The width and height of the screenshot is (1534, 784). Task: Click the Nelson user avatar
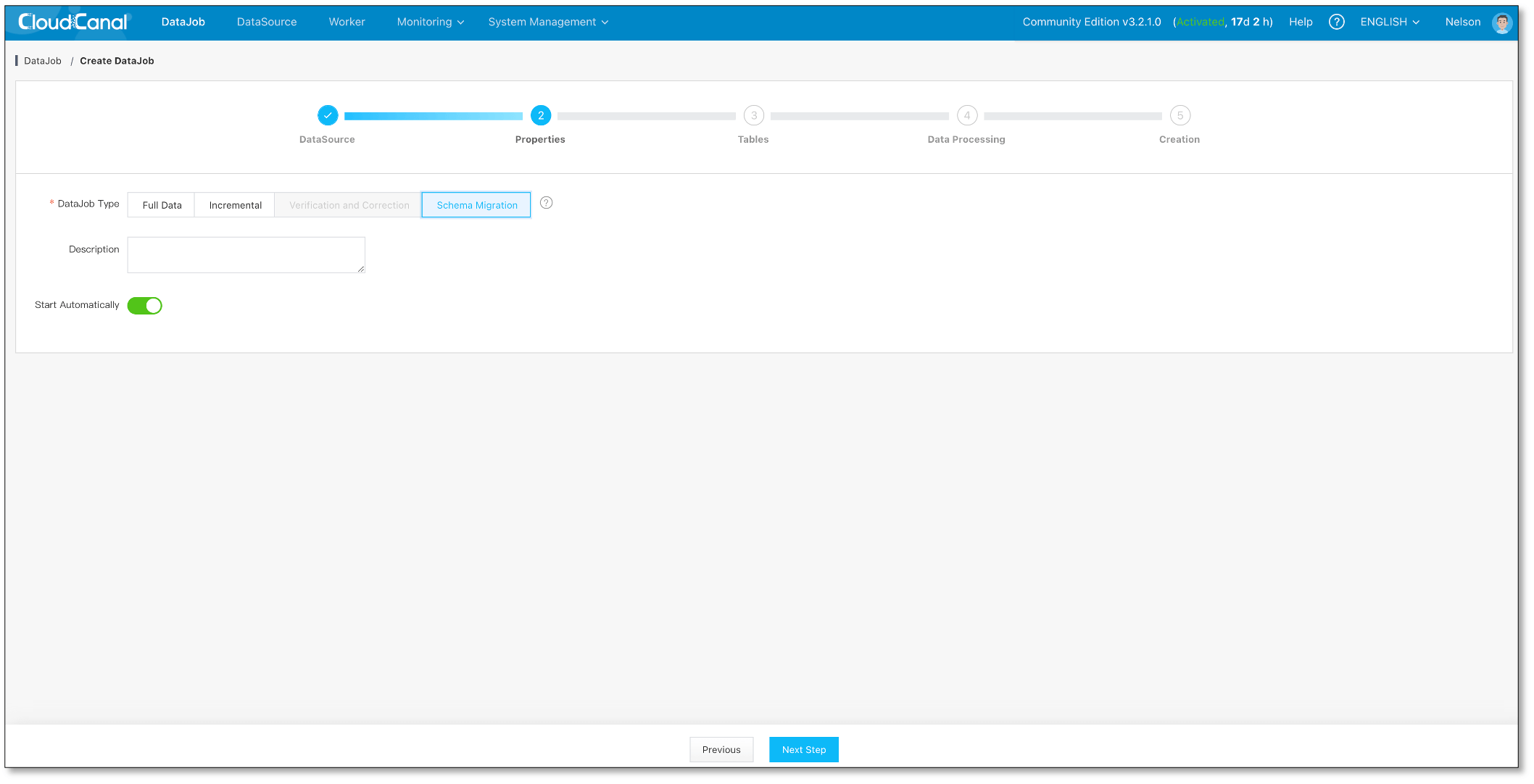1501,22
